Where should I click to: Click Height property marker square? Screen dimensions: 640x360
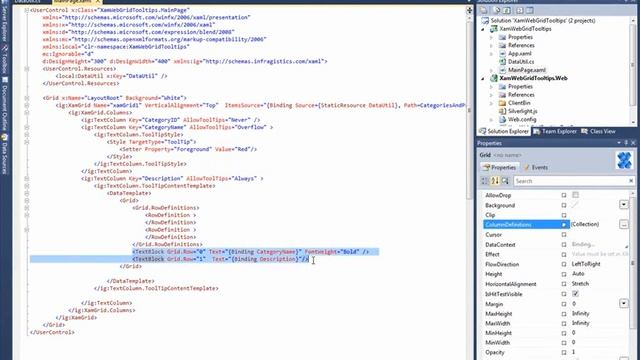(x=564, y=274)
